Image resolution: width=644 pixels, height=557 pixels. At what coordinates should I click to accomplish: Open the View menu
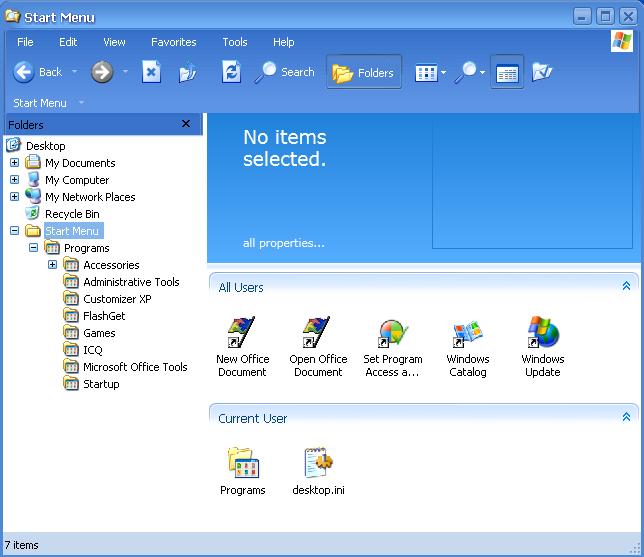click(x=114, y=42)
